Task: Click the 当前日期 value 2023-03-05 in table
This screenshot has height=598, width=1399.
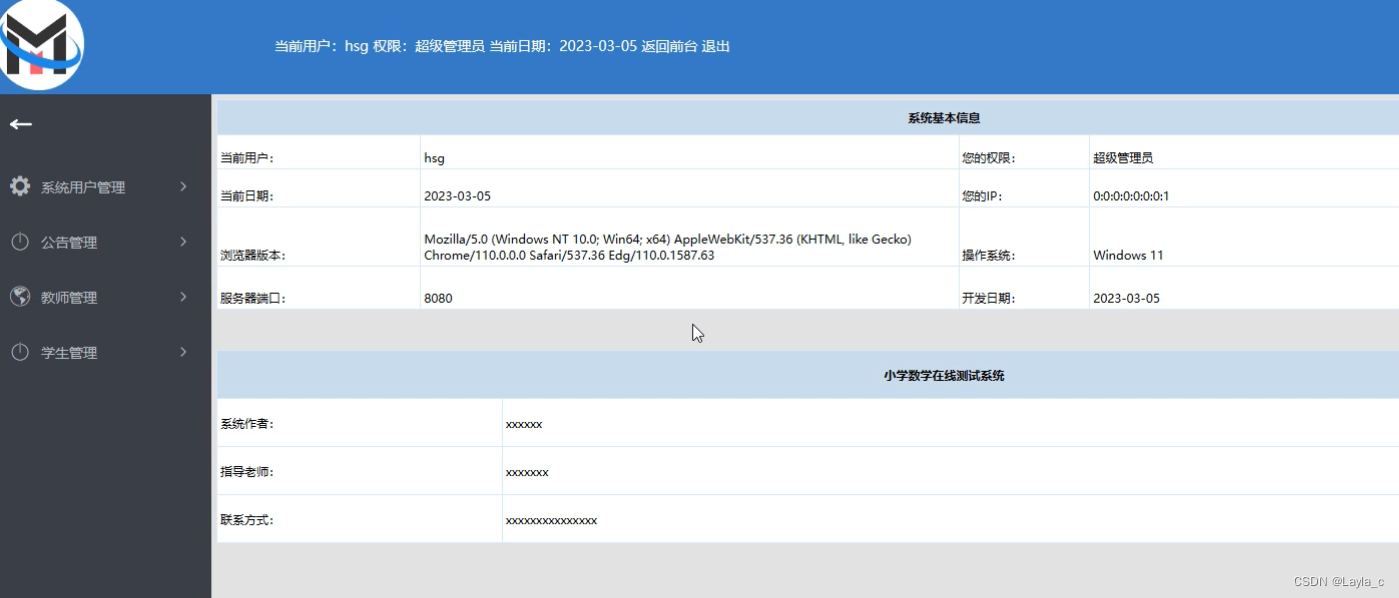Action: (457, 196)
